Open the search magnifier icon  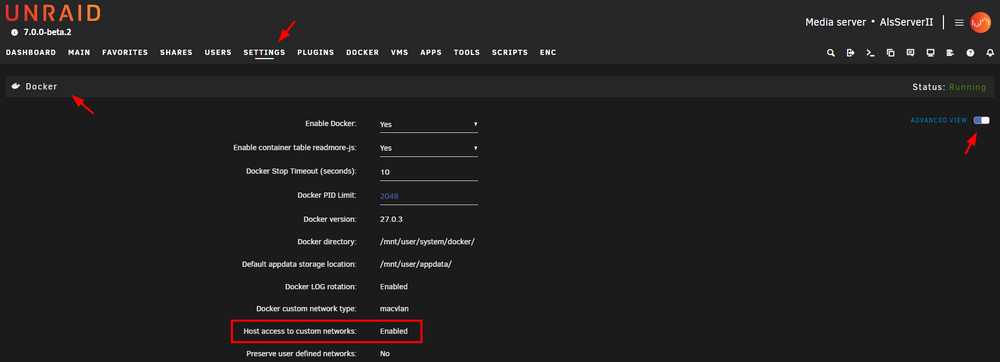pyautogui.click(x=830, y=53)
